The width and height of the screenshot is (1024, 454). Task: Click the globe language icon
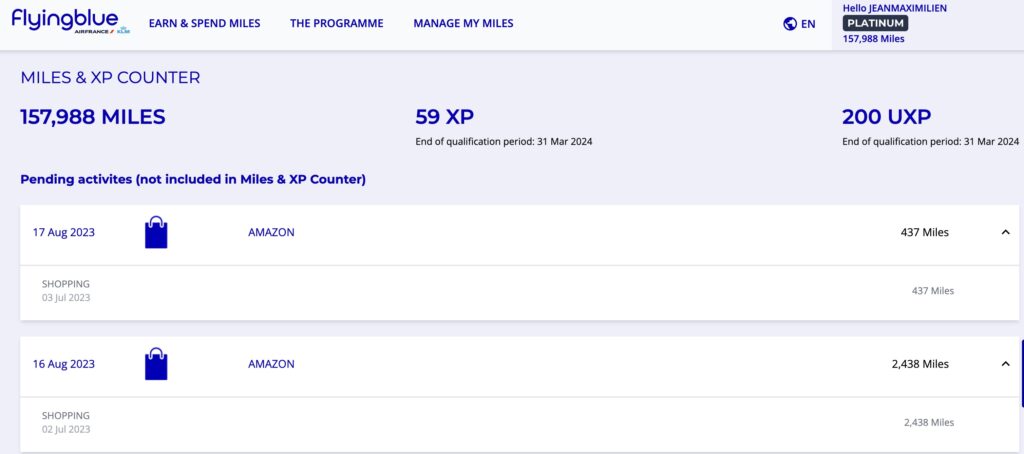click(x=790, y=24)
